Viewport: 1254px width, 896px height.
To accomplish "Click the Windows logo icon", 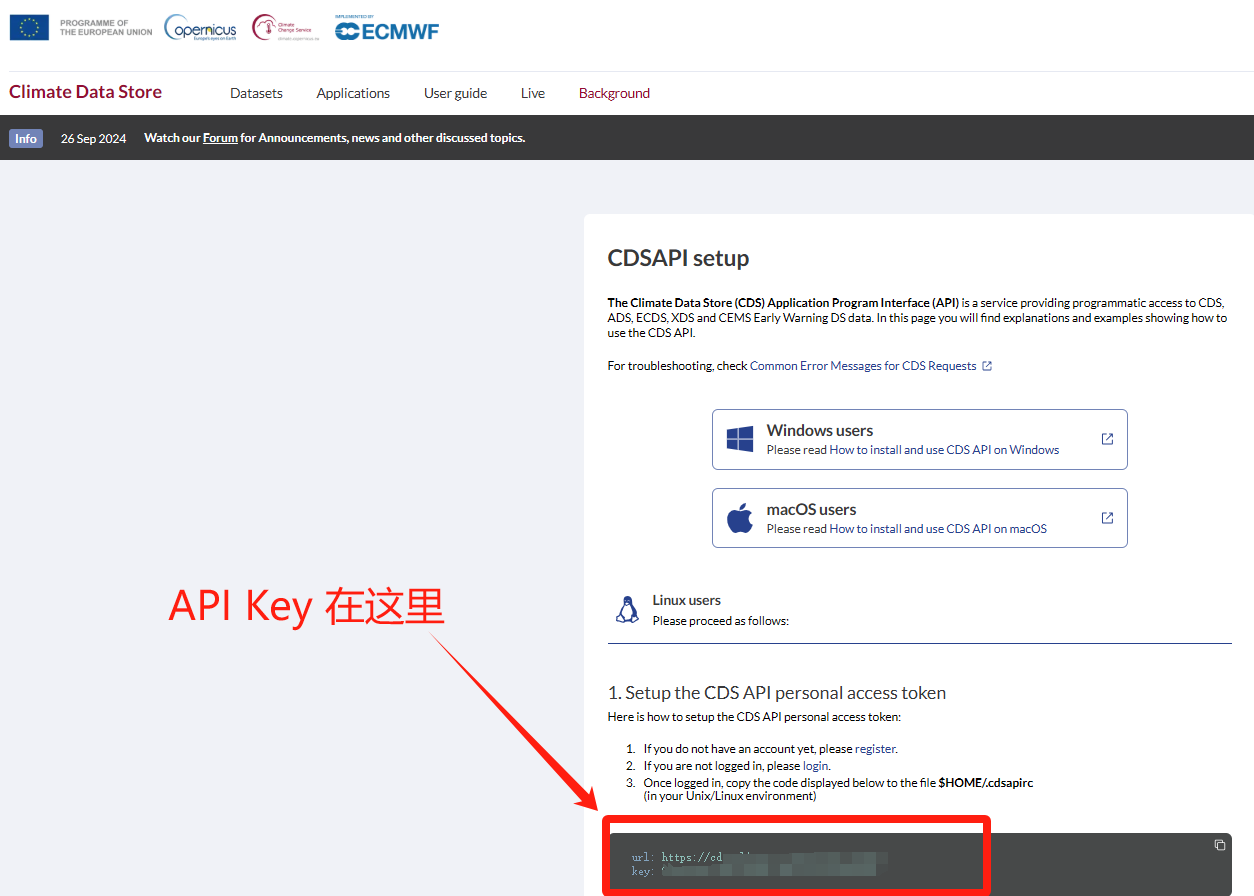I will click(x=740, y=439).
